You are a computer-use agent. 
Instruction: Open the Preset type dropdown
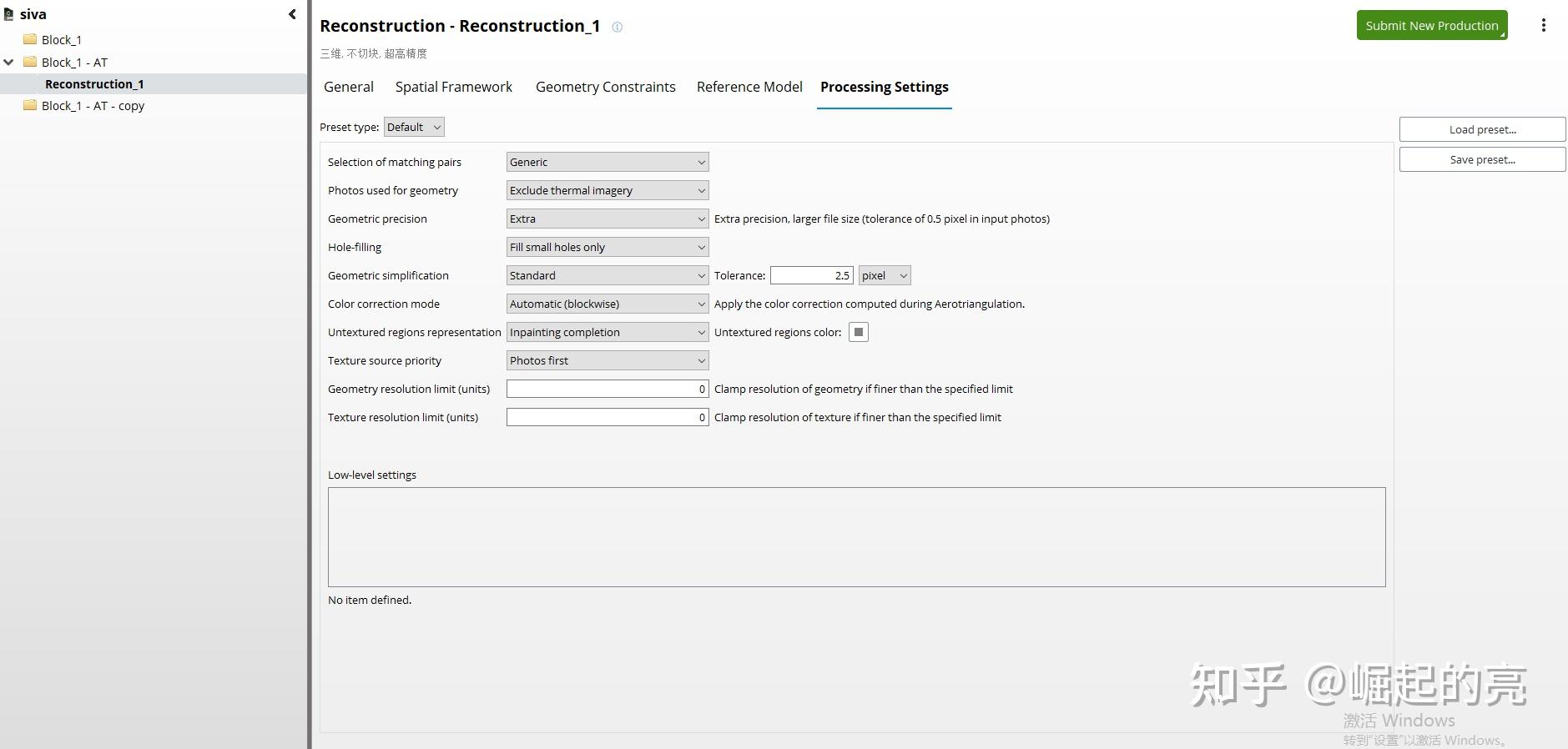(414, 127)
